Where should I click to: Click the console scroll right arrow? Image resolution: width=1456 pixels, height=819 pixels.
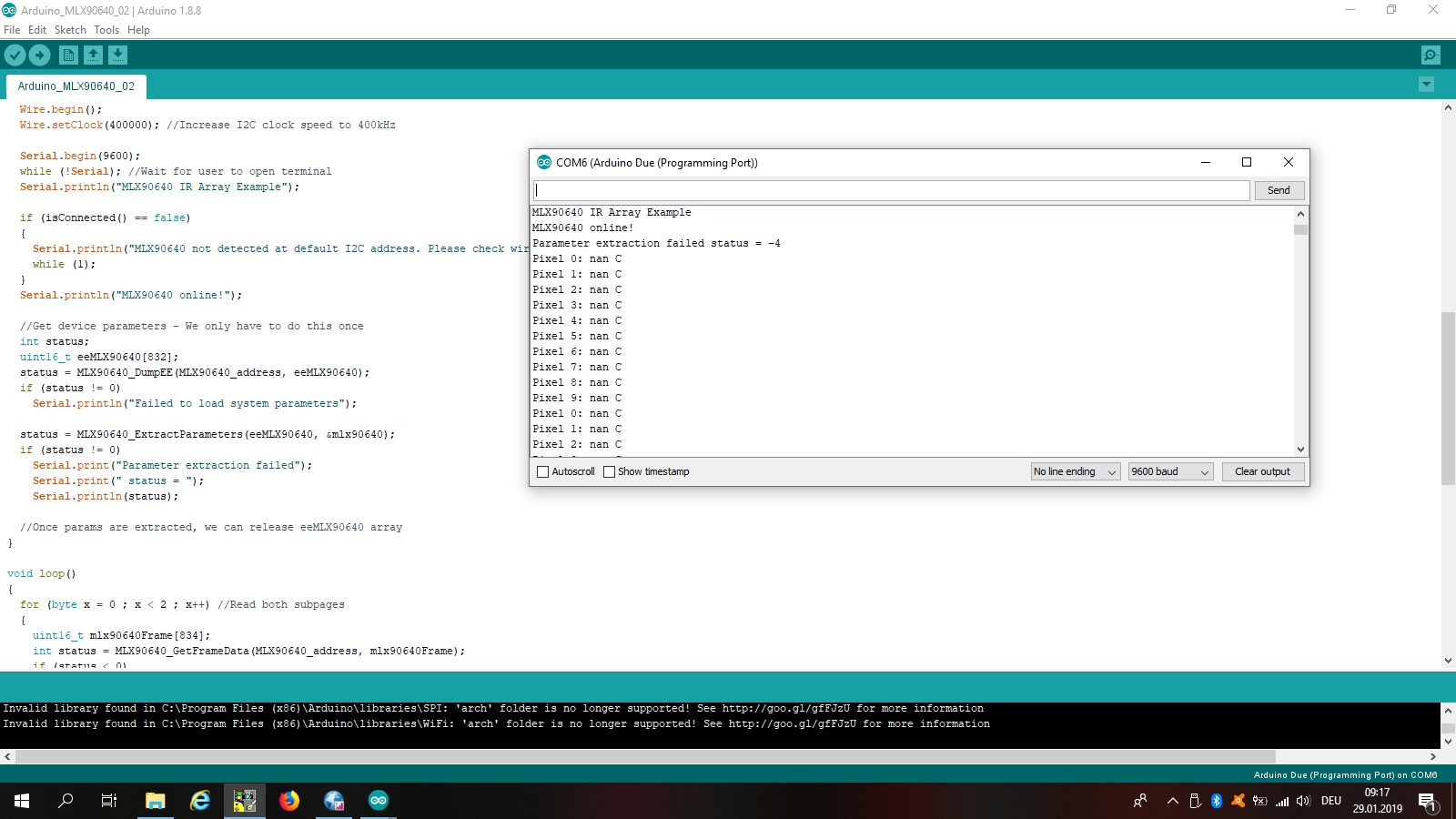[x=1433, y=756]
